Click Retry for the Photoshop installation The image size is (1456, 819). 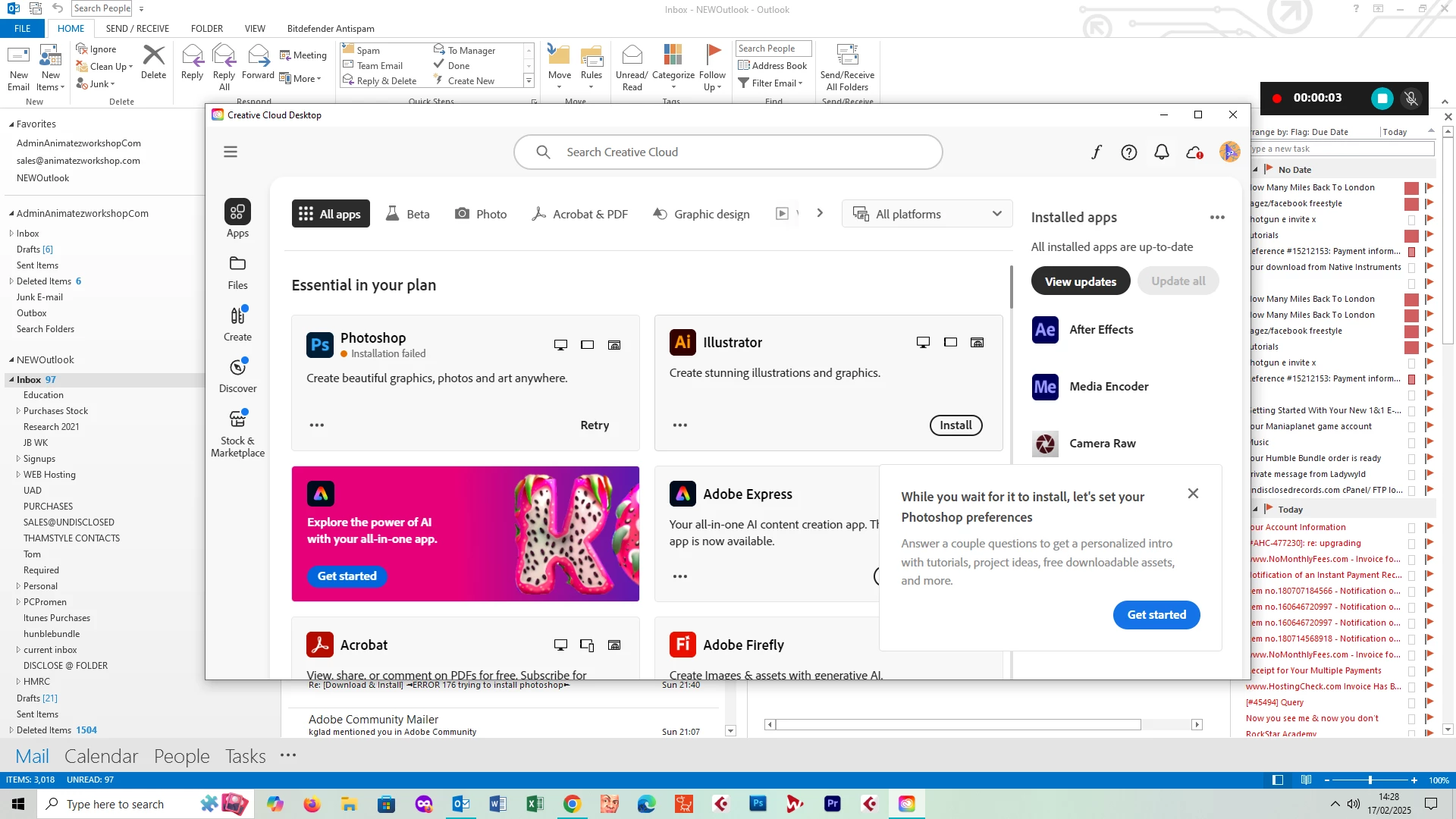pos(595,425)
